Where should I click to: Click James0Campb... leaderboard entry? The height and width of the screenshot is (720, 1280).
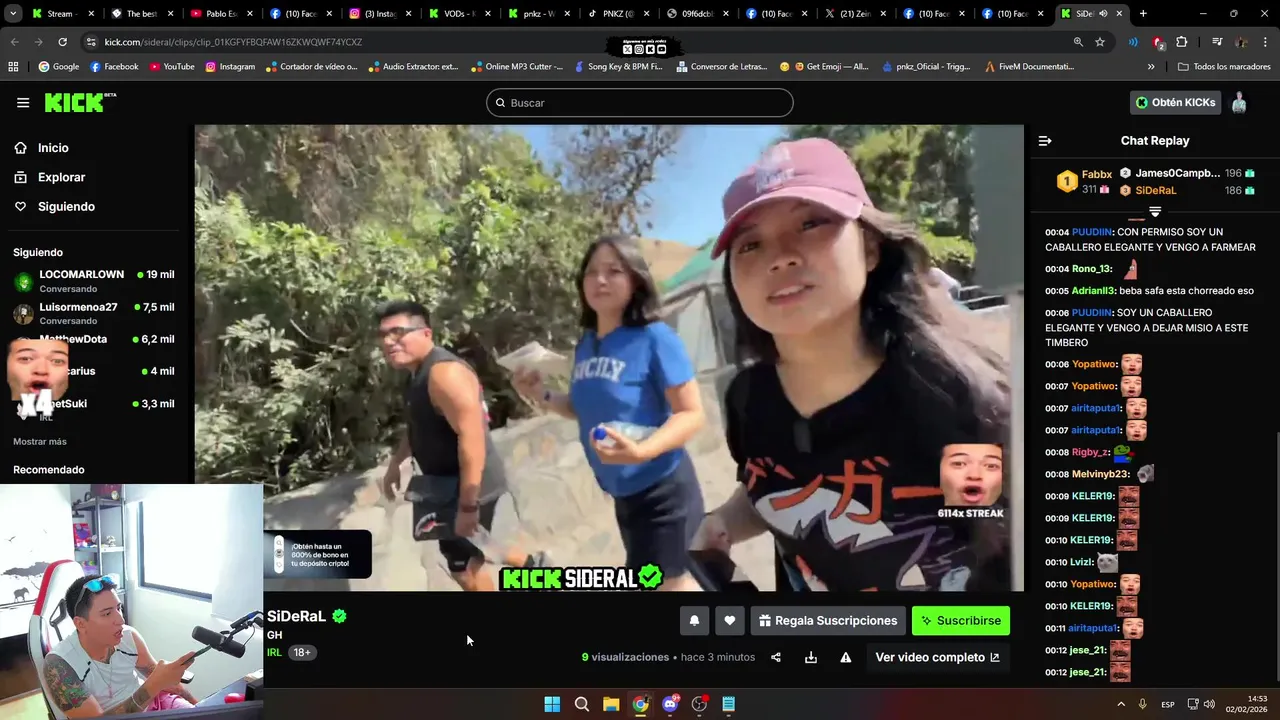[x=1186, y=173]
